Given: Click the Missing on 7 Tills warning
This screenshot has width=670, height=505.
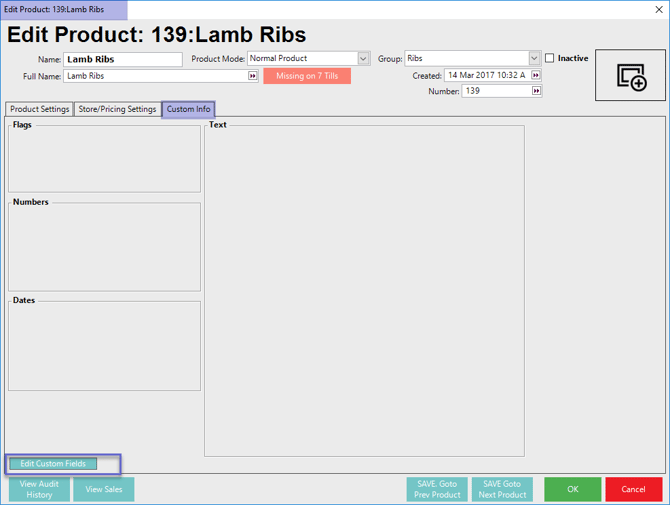Looking at the screenshot, I should [307, 76].
